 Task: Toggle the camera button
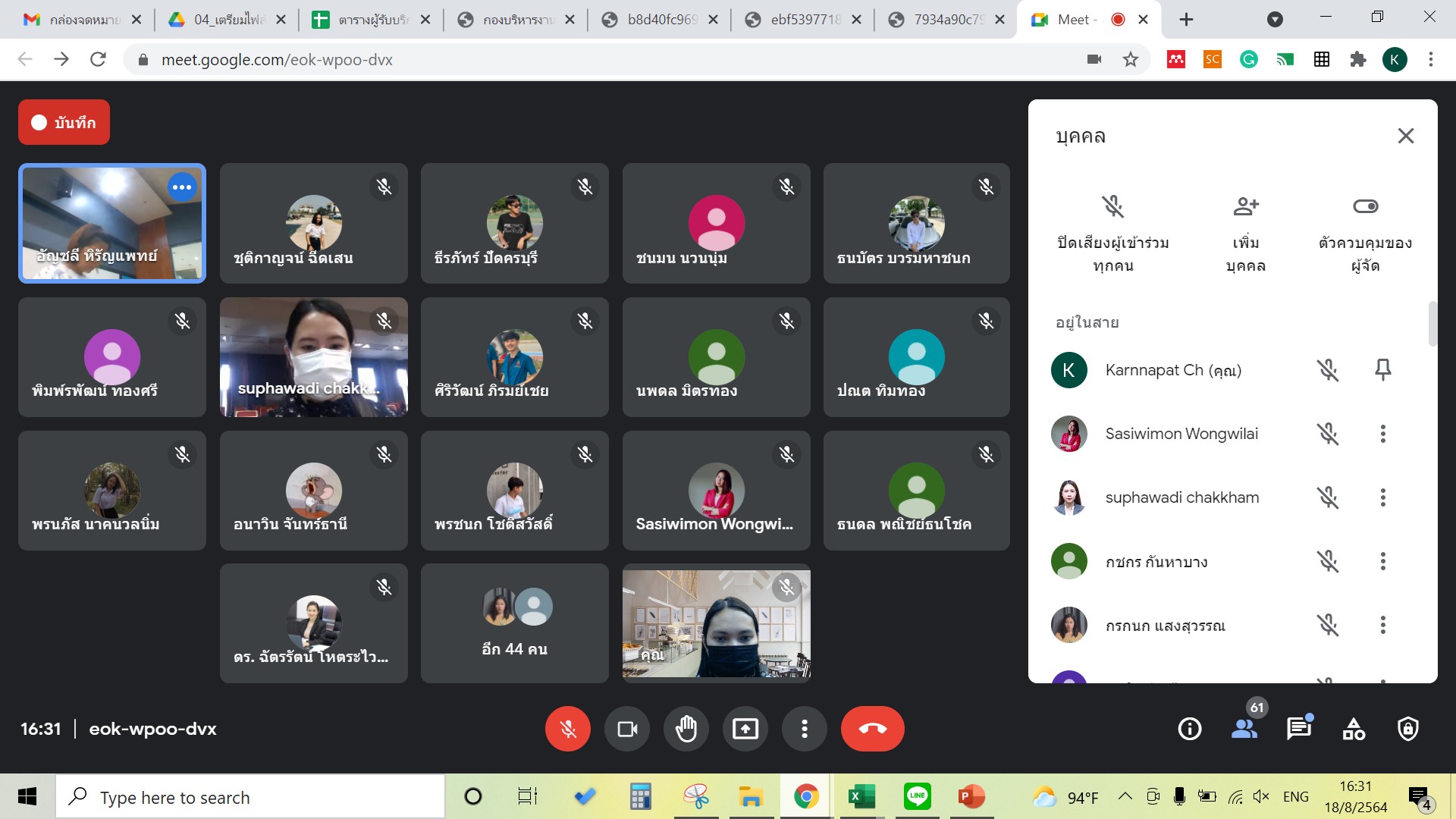[627, 729]
